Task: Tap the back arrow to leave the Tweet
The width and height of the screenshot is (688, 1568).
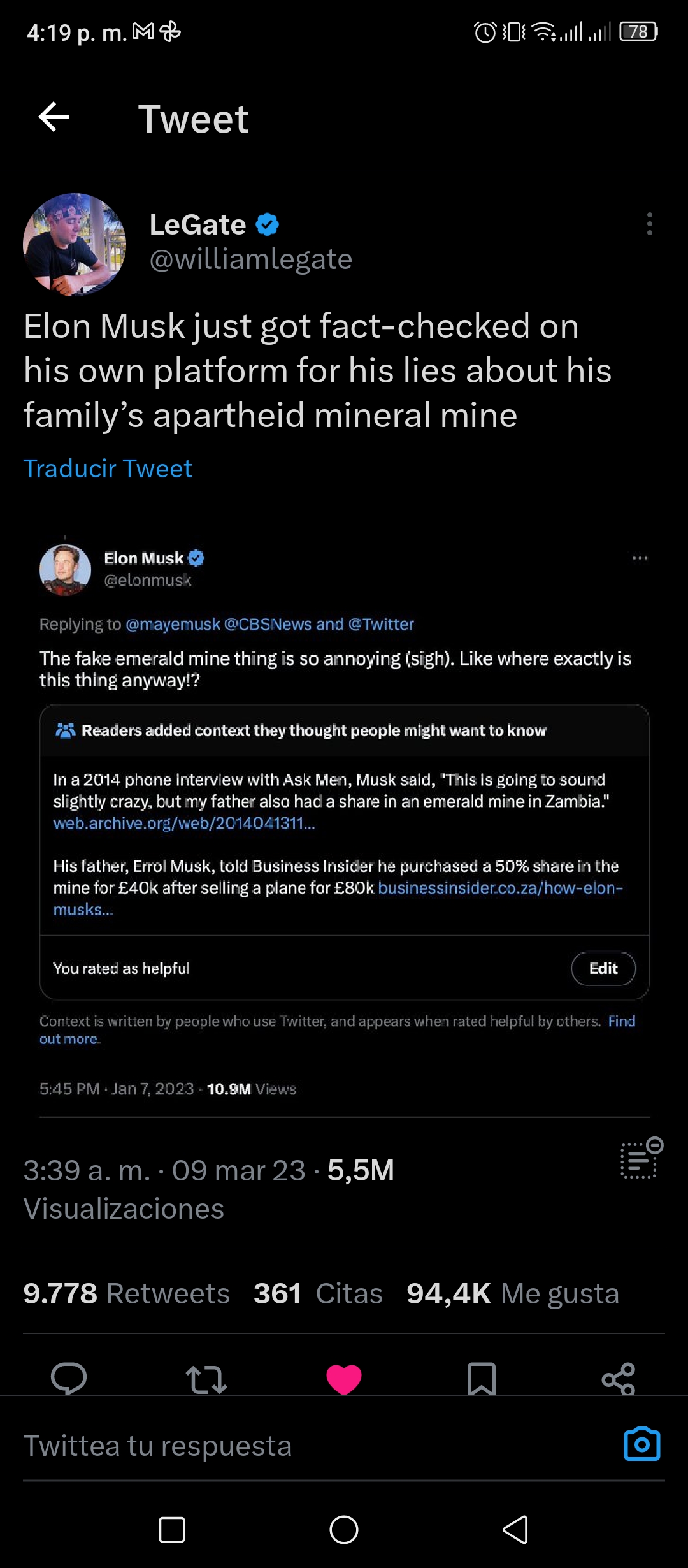Action: (x=54, y=117)
